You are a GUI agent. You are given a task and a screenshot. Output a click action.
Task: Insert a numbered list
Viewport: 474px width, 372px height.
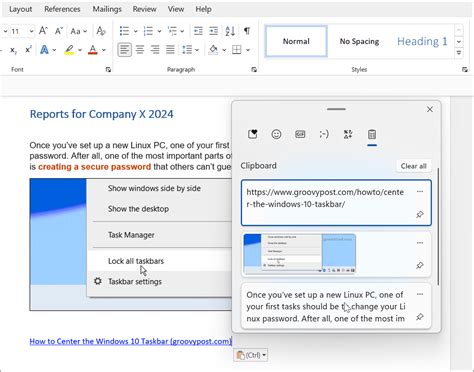coord(148,31)
